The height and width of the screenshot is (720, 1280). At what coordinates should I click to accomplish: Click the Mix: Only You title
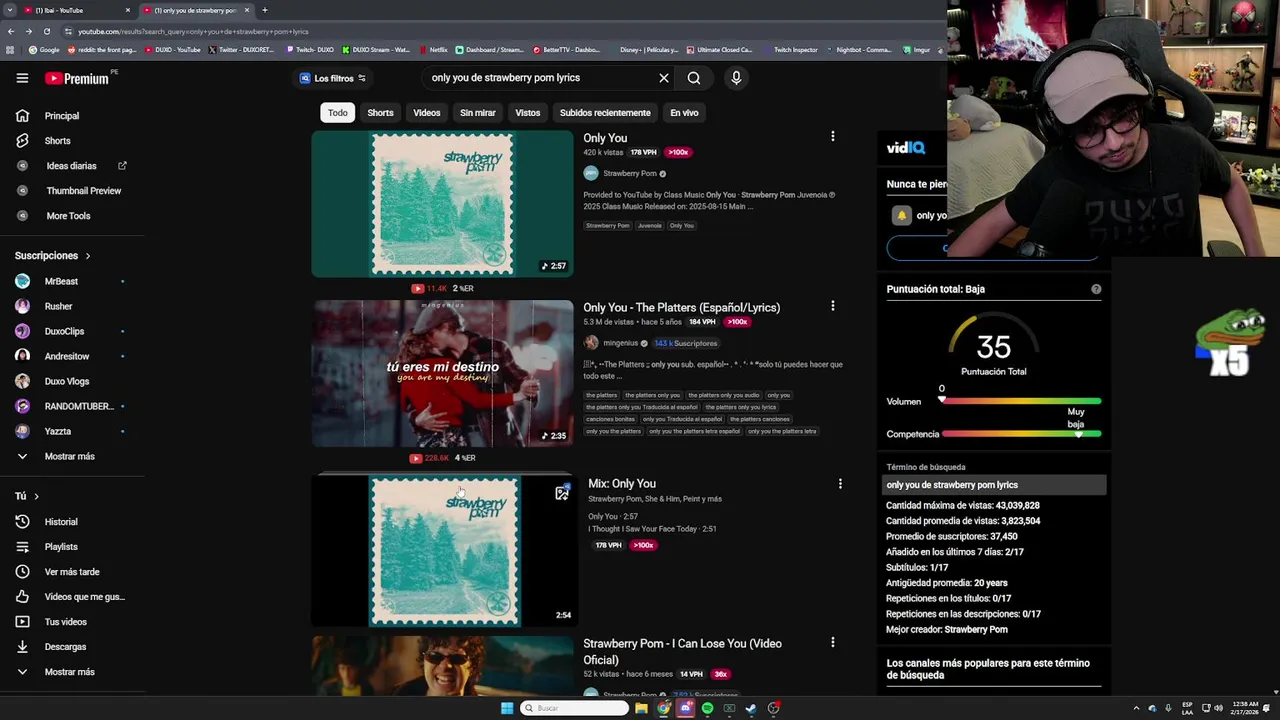(x=622, y=483)
